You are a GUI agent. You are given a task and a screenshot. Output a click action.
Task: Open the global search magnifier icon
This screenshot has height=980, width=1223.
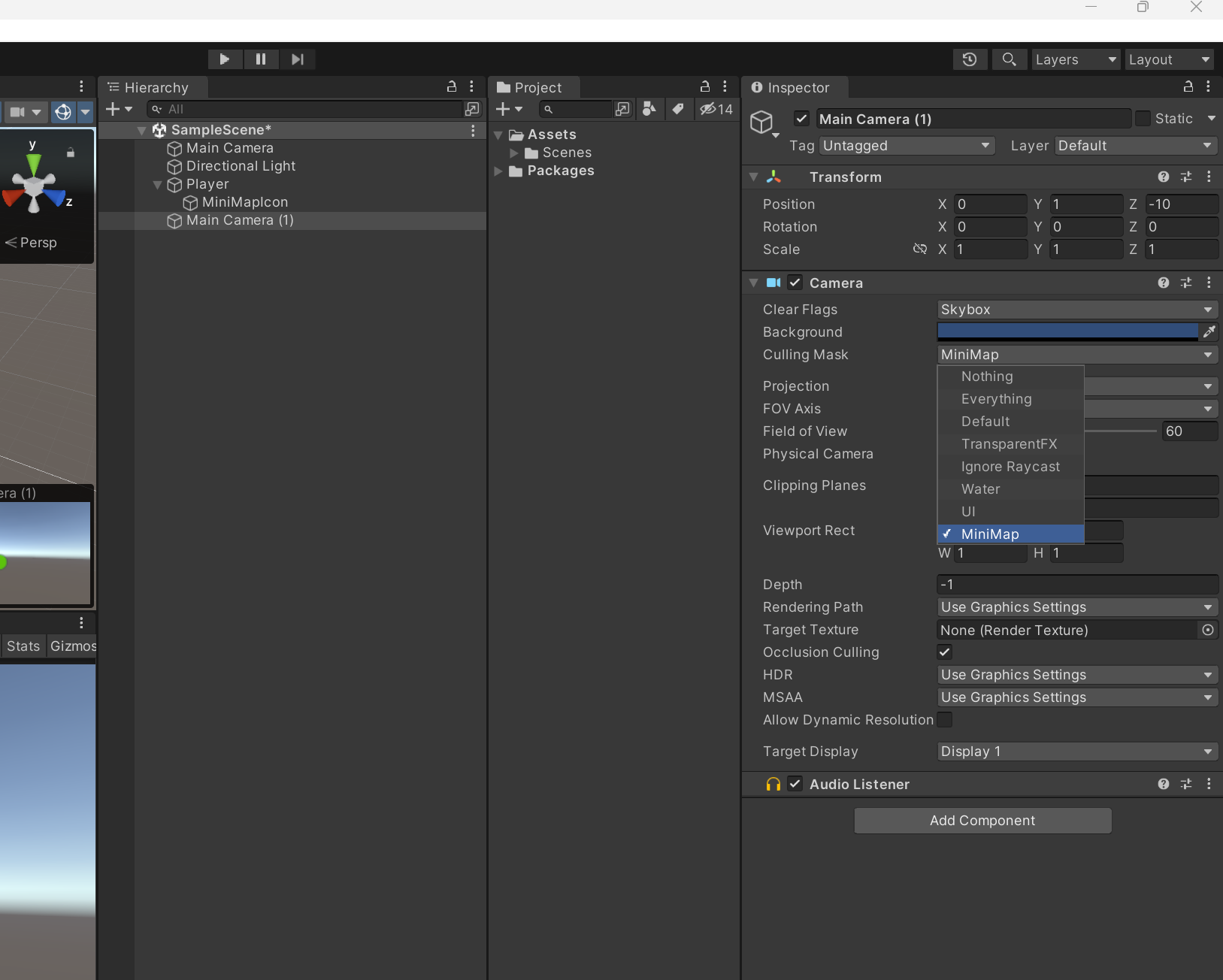click(1010, 59)
